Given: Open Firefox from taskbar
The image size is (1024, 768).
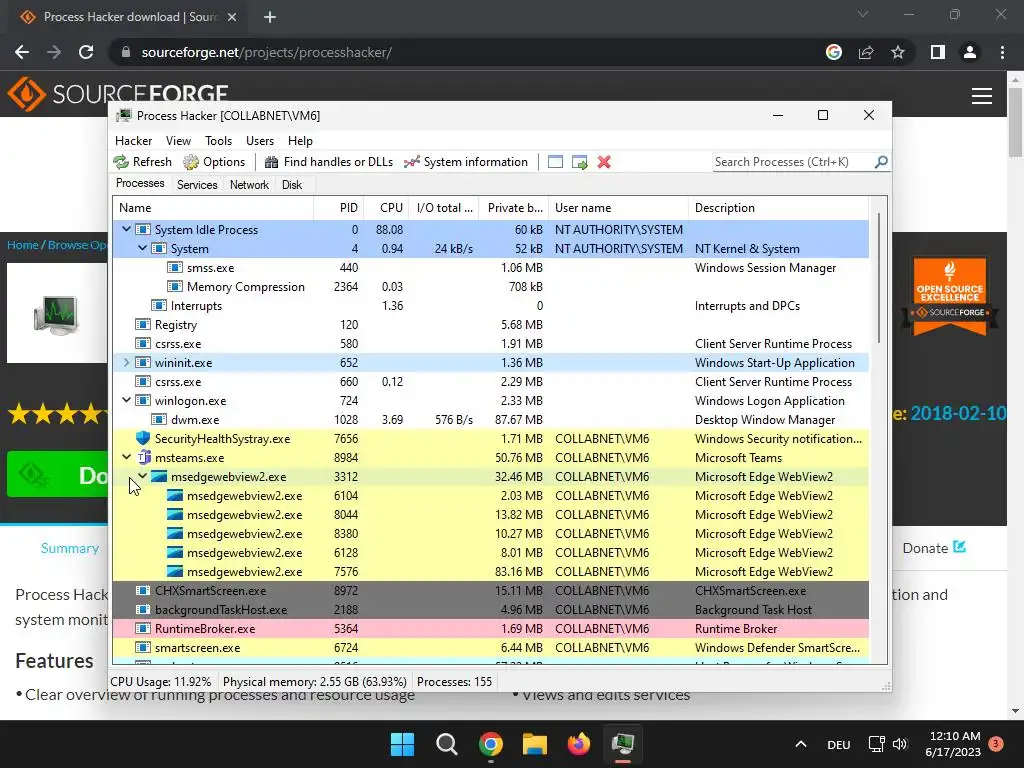Looking at the screenshot, I should tap(579, 744).
